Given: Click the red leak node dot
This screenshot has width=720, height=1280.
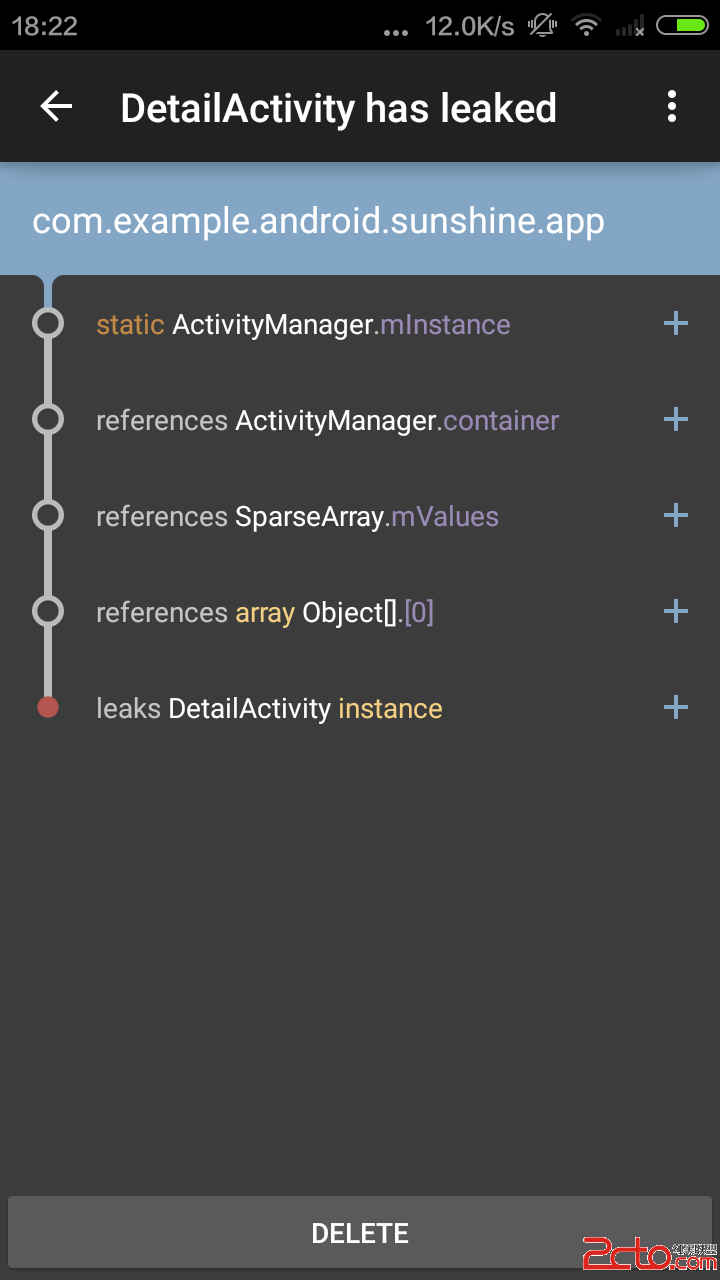Looking at the screenshot, I should 48,707.
